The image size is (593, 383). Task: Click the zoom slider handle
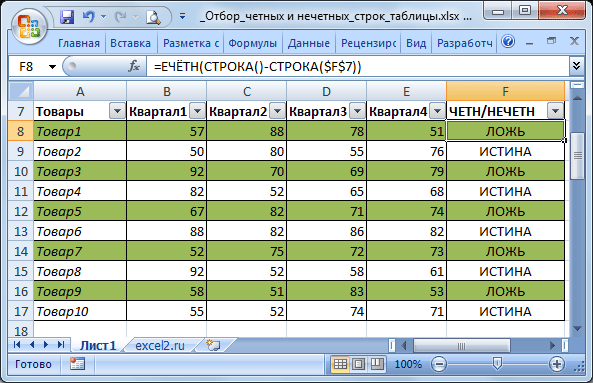[497, 364]
